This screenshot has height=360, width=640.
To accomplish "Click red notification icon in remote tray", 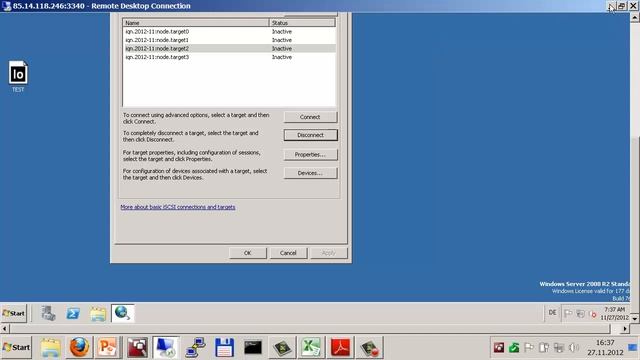I will pyautogui.click(x=593, y=314).
